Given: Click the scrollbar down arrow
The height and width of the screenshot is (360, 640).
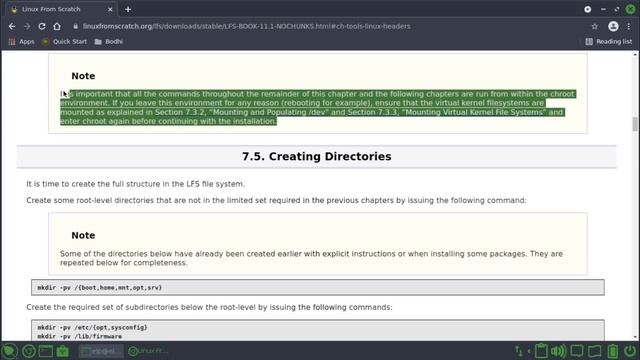Looking at the screenshot, I should 635,337.
